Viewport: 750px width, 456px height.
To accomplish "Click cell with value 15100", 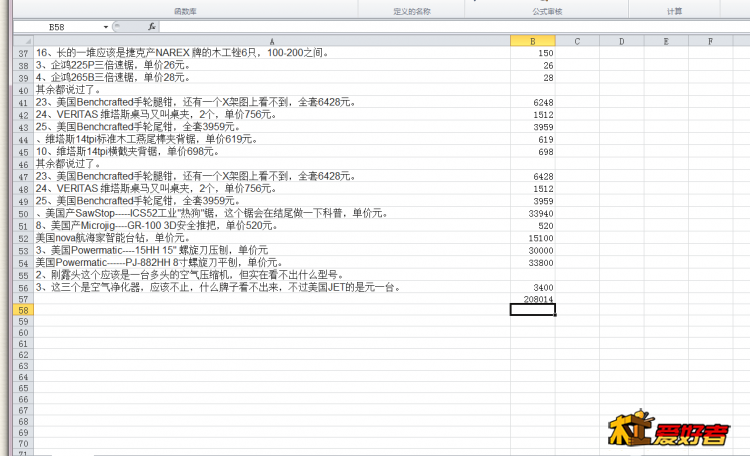I will [x=532, y=238].
